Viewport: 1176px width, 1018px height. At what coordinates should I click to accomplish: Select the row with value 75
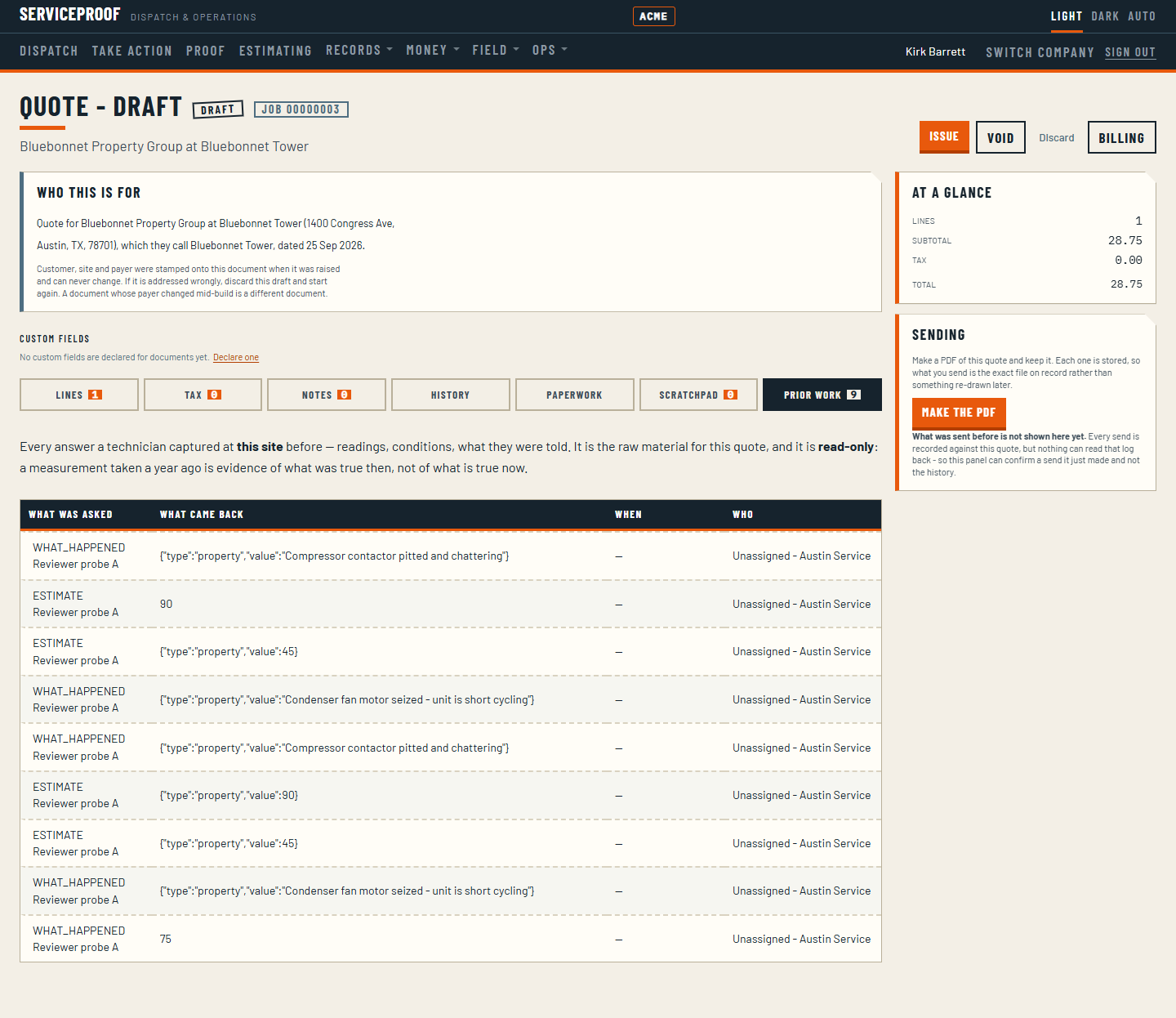click(x=451, y=939)
